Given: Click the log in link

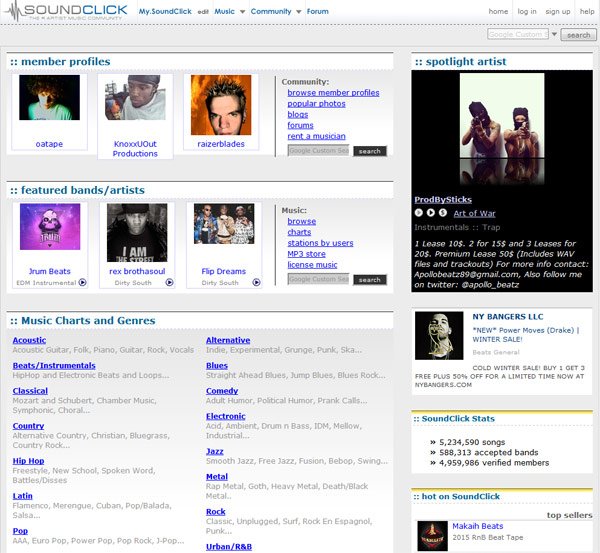Looking at the screenshot, I should [527, 11].
